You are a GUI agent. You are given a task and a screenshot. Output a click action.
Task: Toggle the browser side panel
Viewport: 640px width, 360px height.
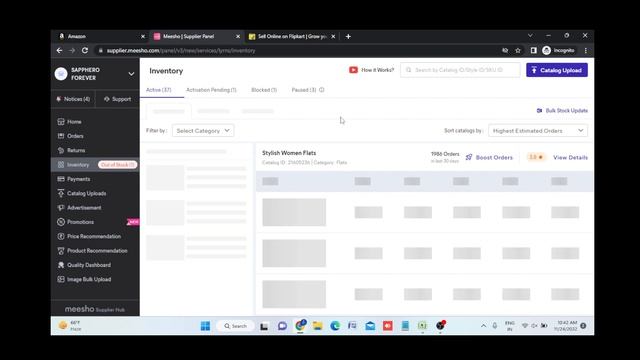click(533, 50)
